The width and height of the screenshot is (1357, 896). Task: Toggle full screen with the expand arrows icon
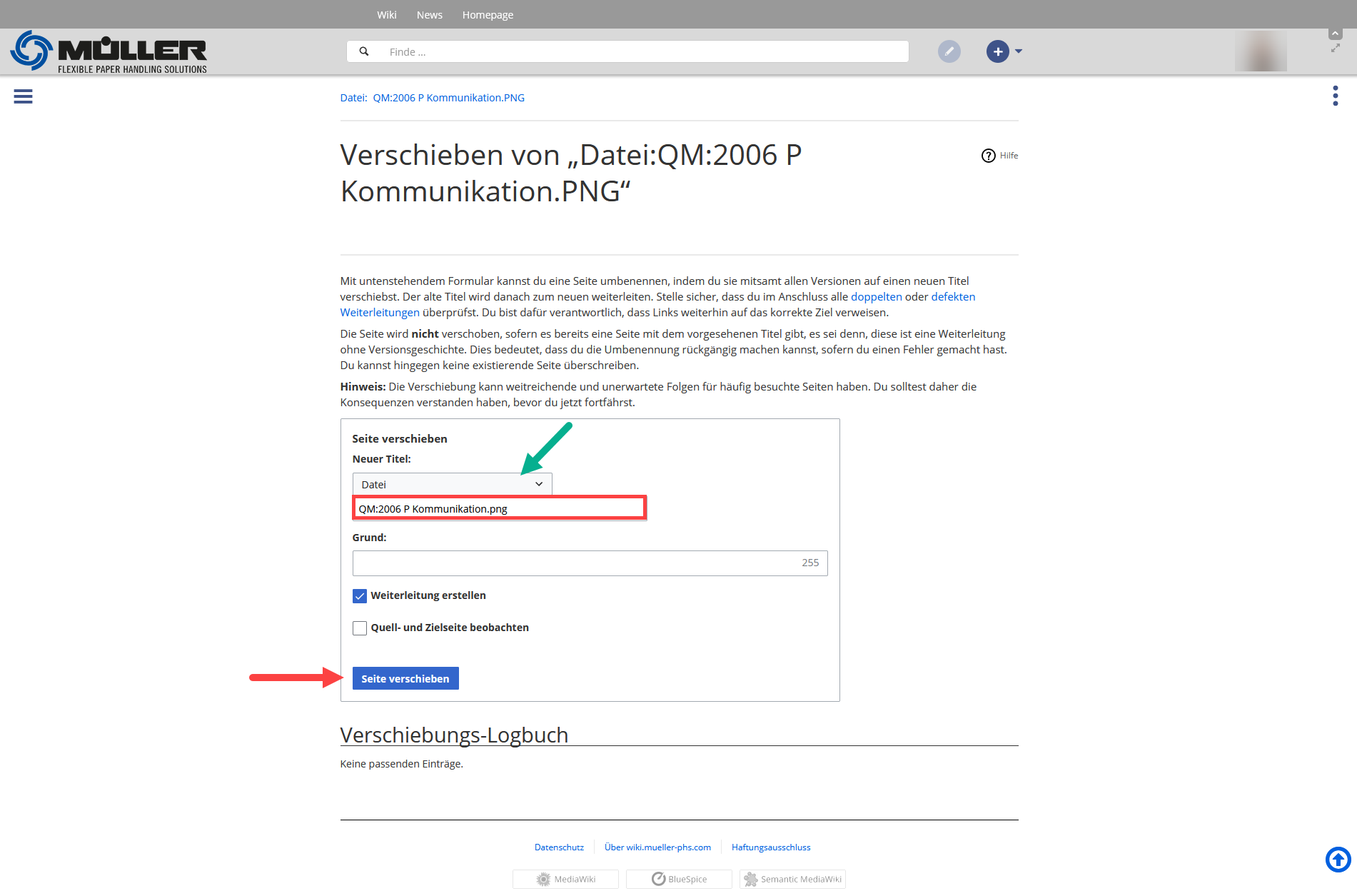pyautogui.click(x=1335, y=49)
